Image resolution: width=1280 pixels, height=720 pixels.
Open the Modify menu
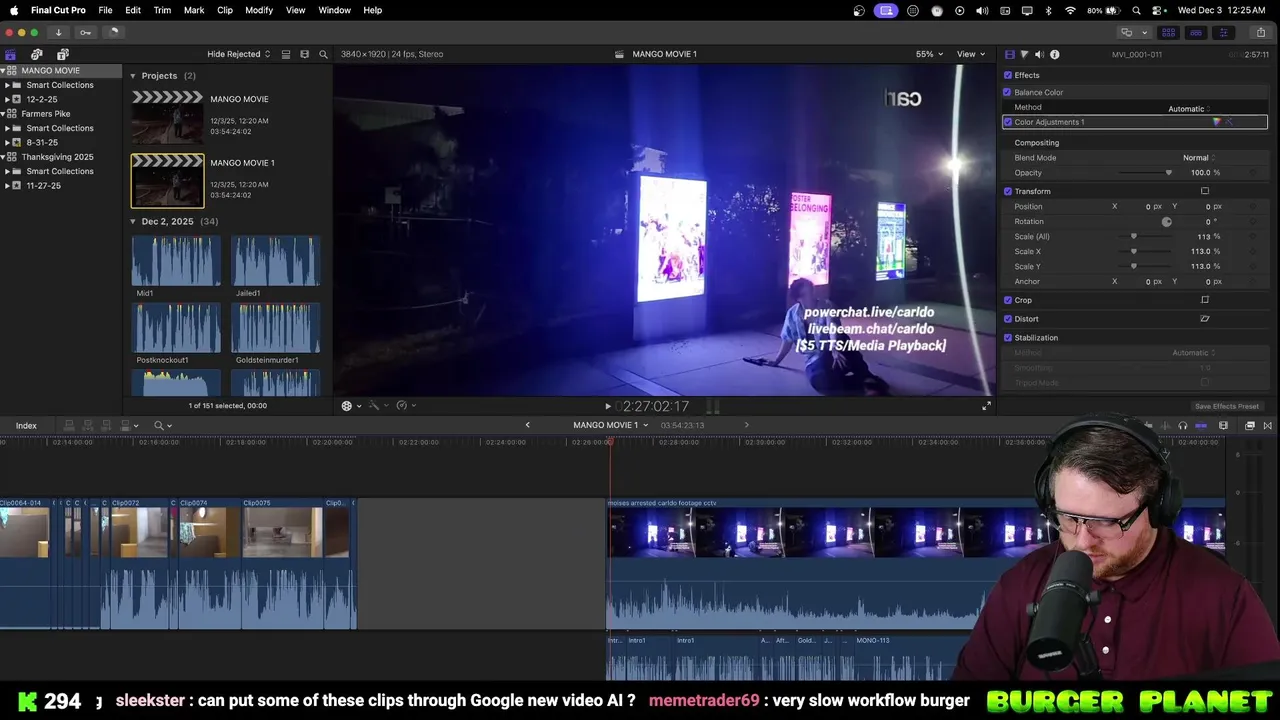(259, 10)
